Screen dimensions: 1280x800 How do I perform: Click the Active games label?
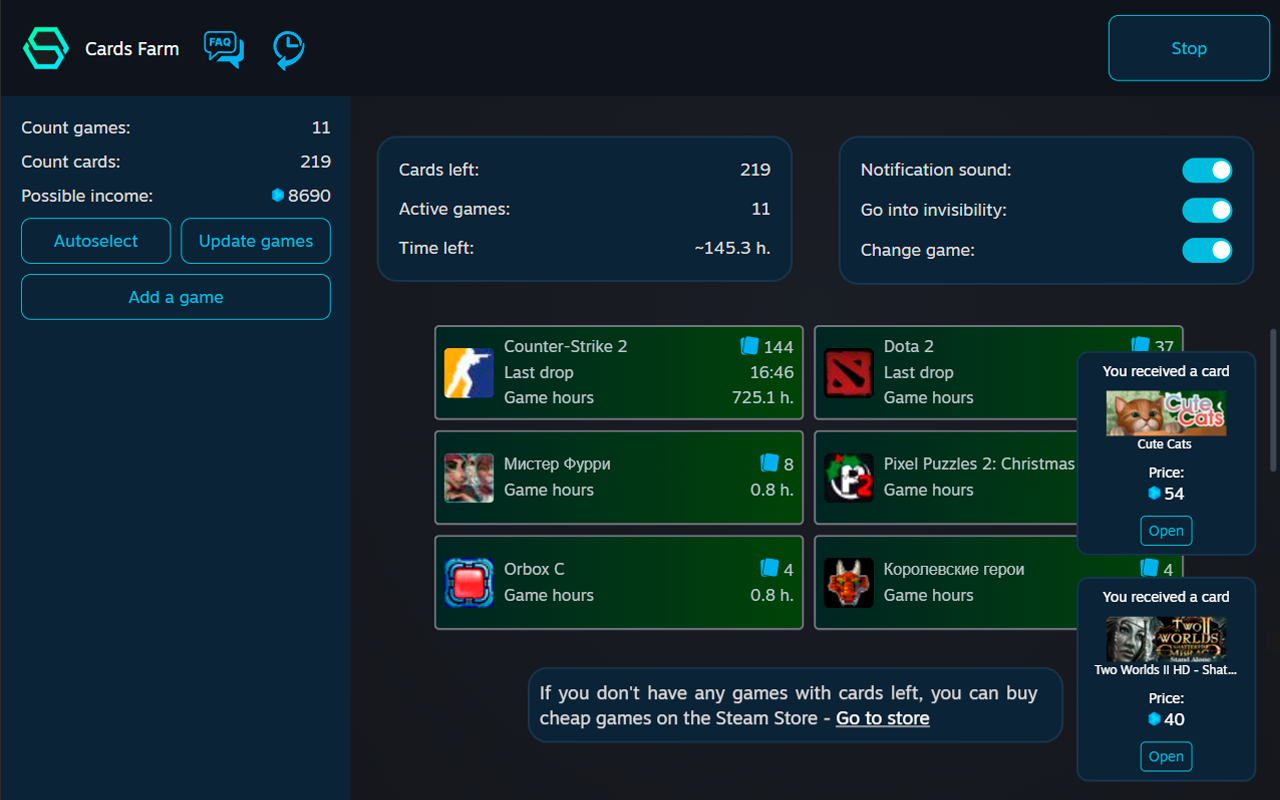click(454, 209)
